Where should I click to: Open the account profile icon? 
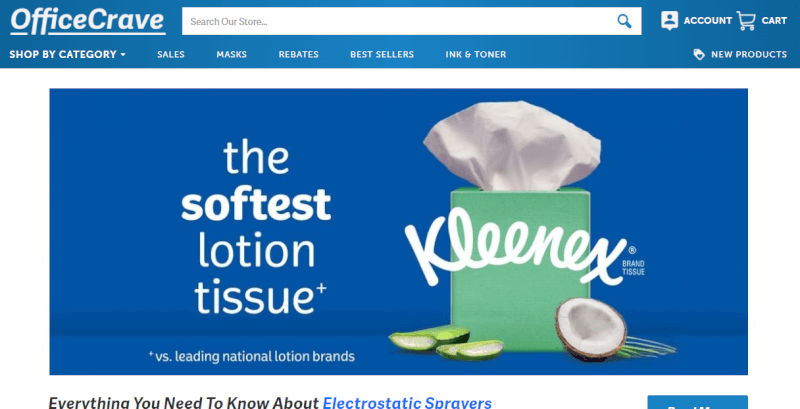[669, 20]
